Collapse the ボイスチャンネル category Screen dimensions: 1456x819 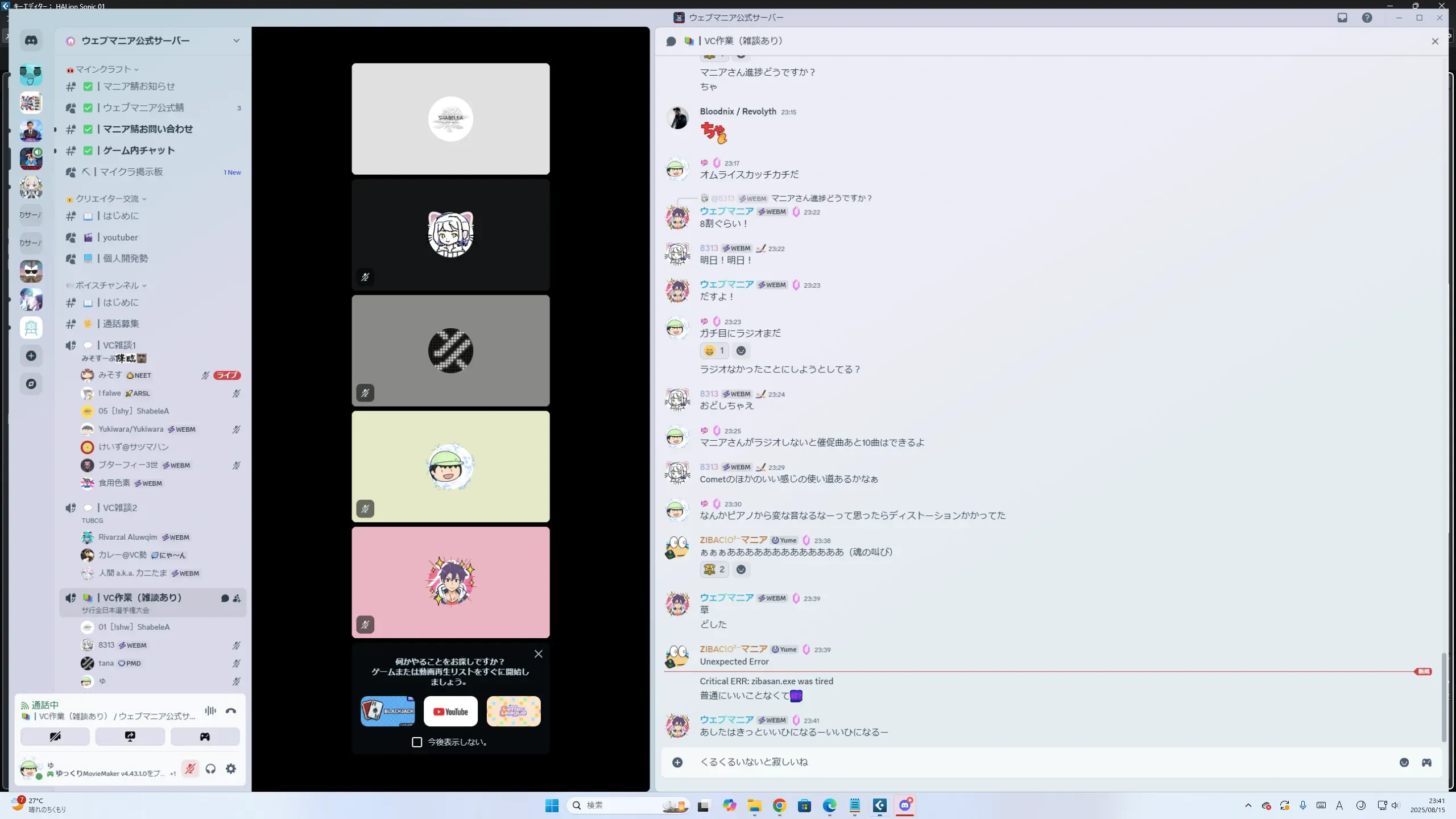click(x=107, y=286)
